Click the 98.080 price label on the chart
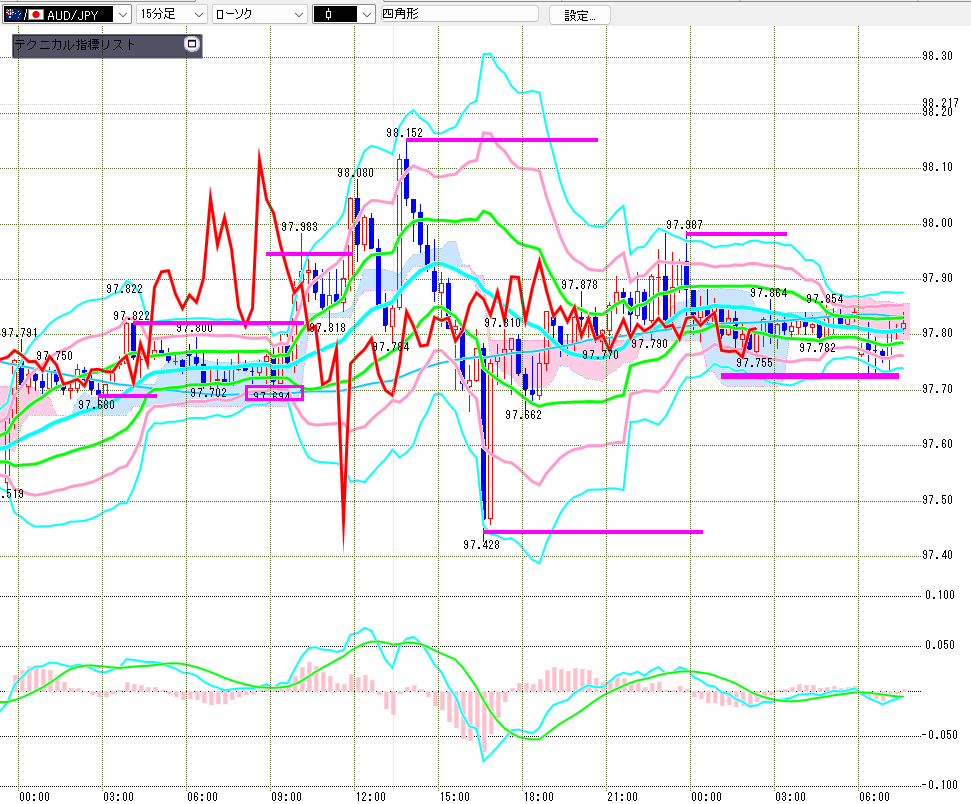The width and height of the screenshot is (971, 804). (355, 172)
